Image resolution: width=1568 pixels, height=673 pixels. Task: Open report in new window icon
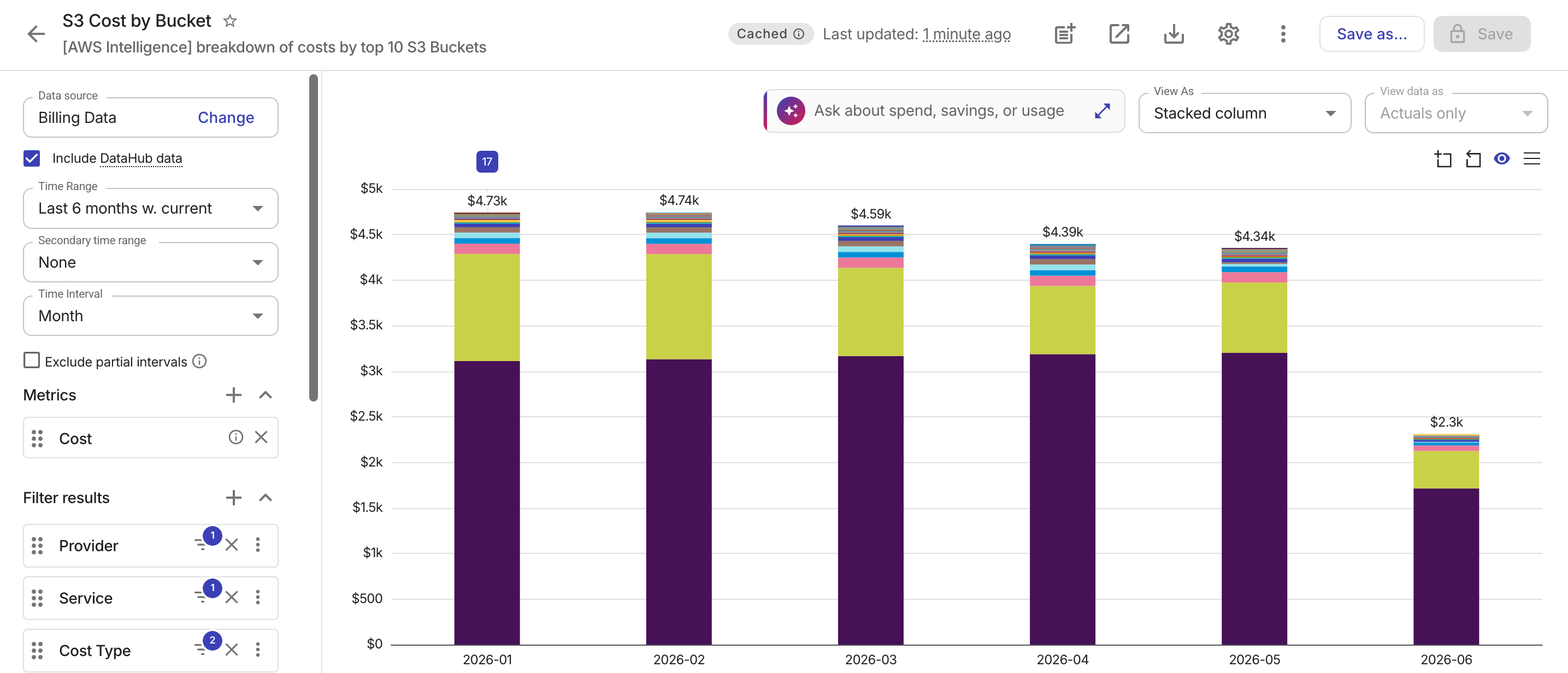click(1119, 33)
